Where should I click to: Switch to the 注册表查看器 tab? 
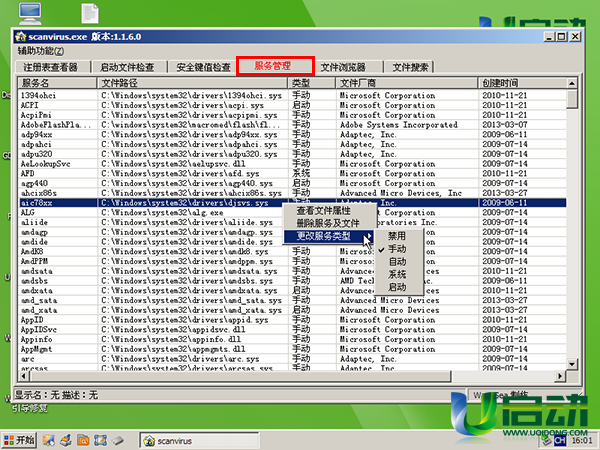51,67
